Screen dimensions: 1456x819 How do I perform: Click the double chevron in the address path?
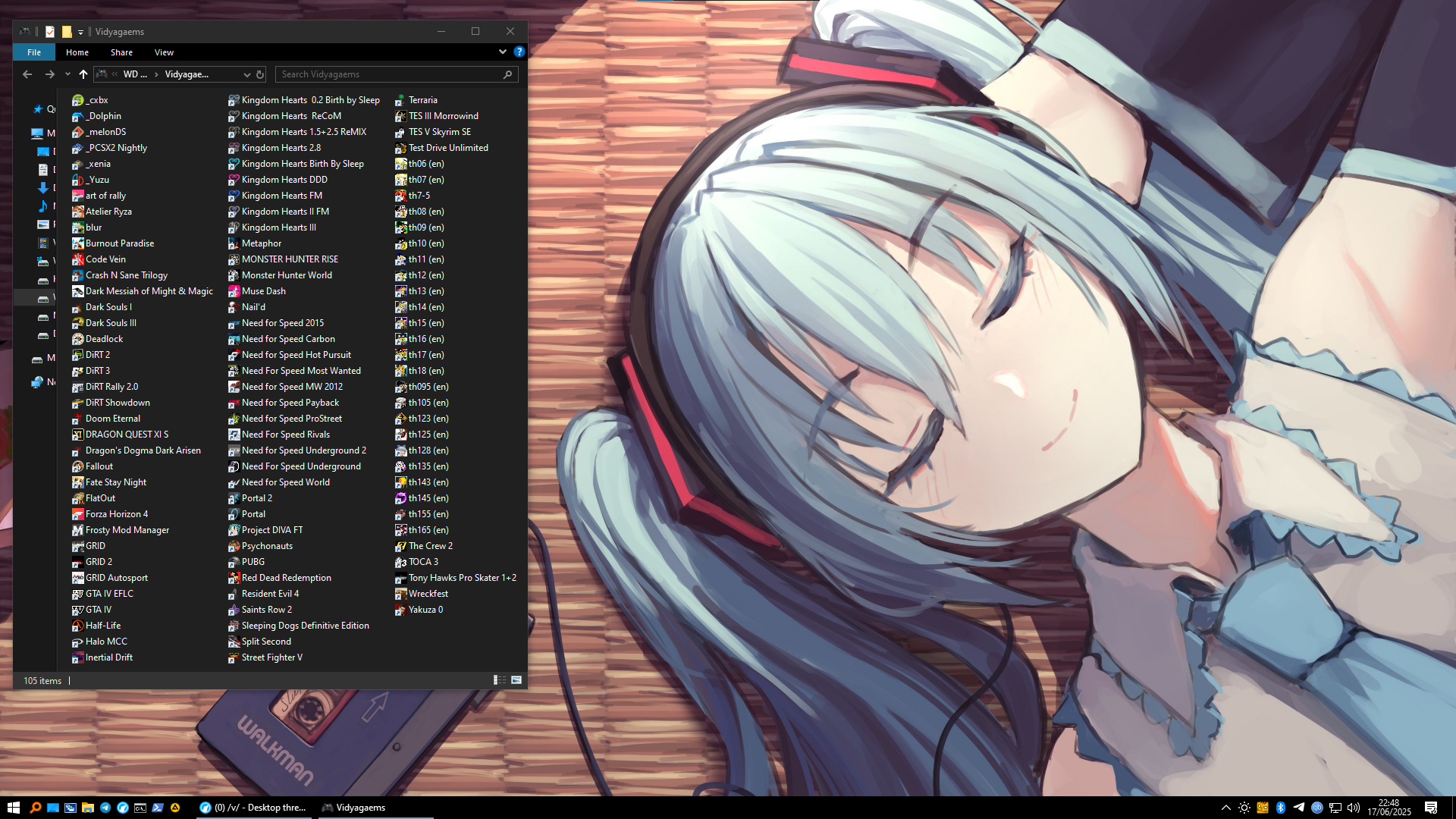[x=115, y=74]
